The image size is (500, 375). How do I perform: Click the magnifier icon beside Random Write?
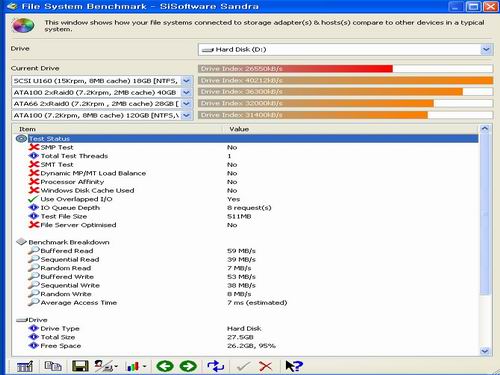pos(34,294)
